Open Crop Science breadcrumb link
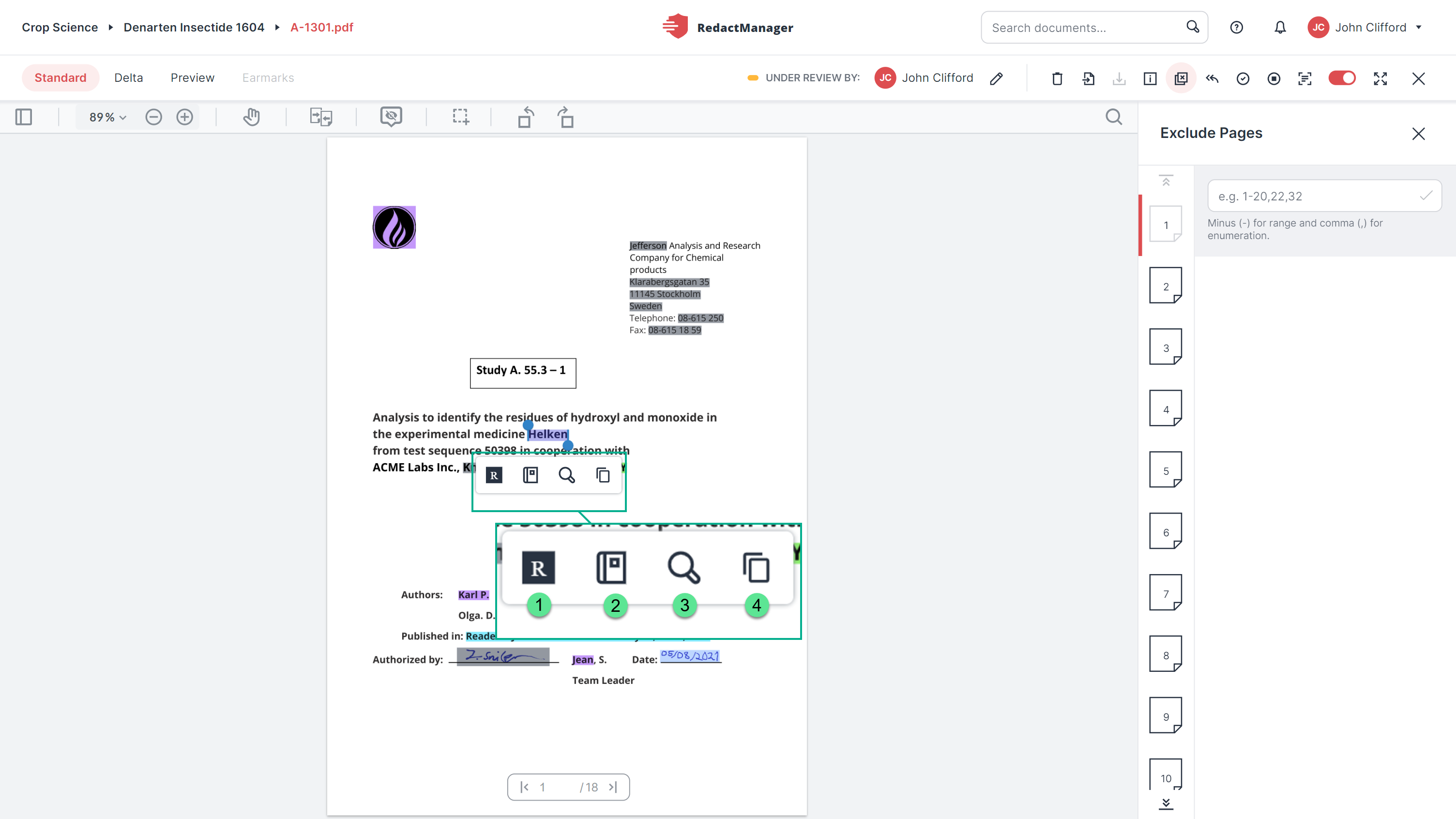1456x819 pixels. click(x=60, y=27)
